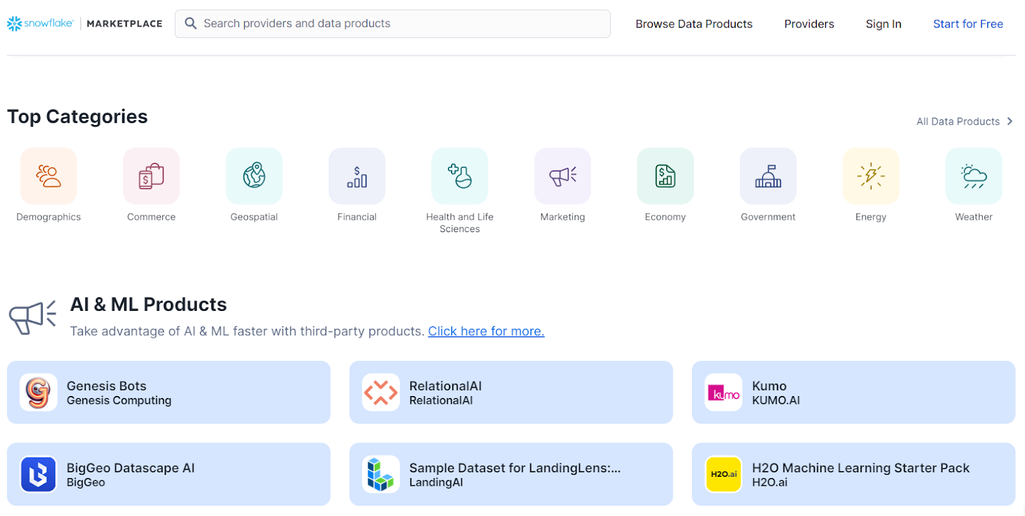Open the Financial bar chart icon
The image size is (1025, 516).
(x=357, y=176)
